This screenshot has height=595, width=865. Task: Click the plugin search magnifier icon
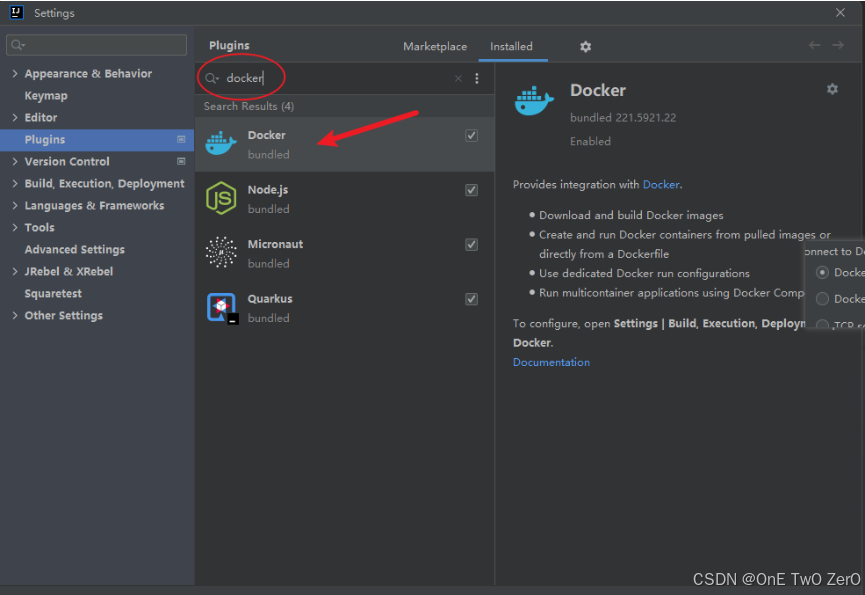coord(212,78)
